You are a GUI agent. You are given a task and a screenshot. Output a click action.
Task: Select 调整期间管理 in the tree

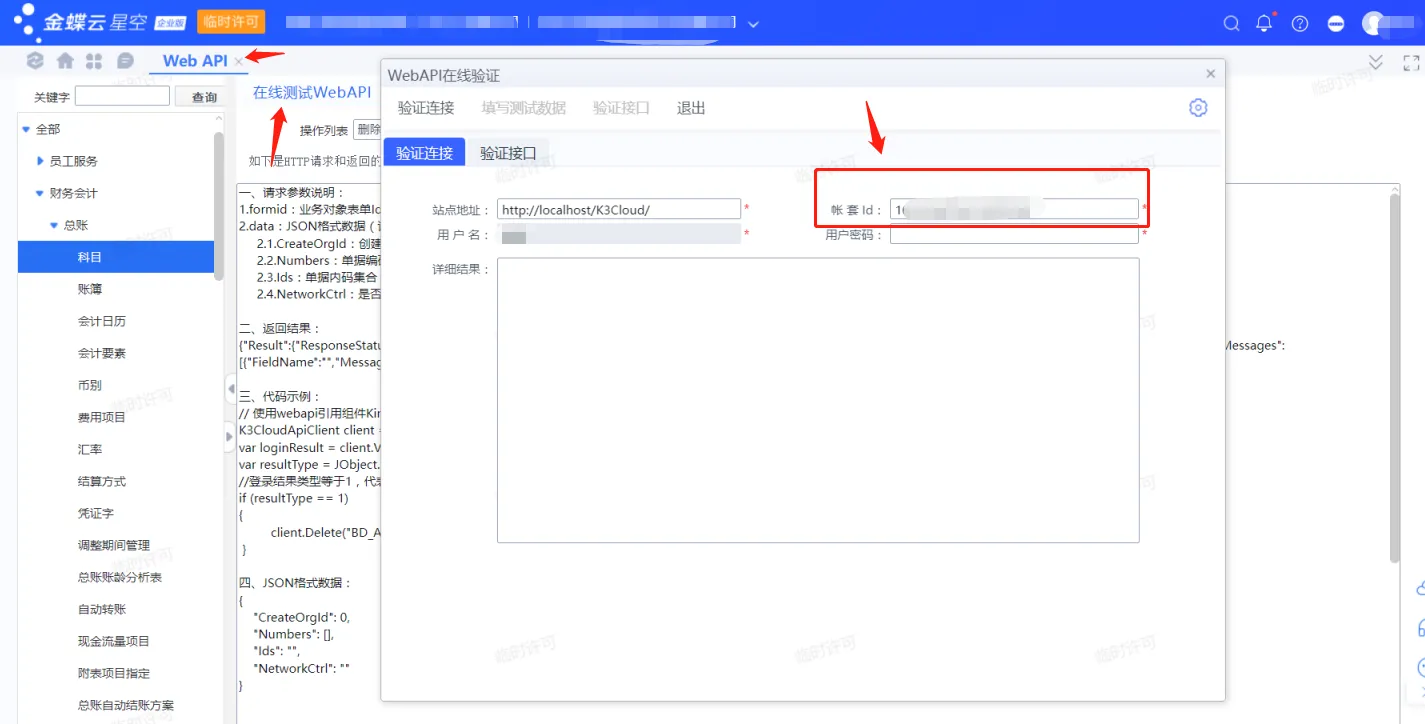[x=115, y=545]
